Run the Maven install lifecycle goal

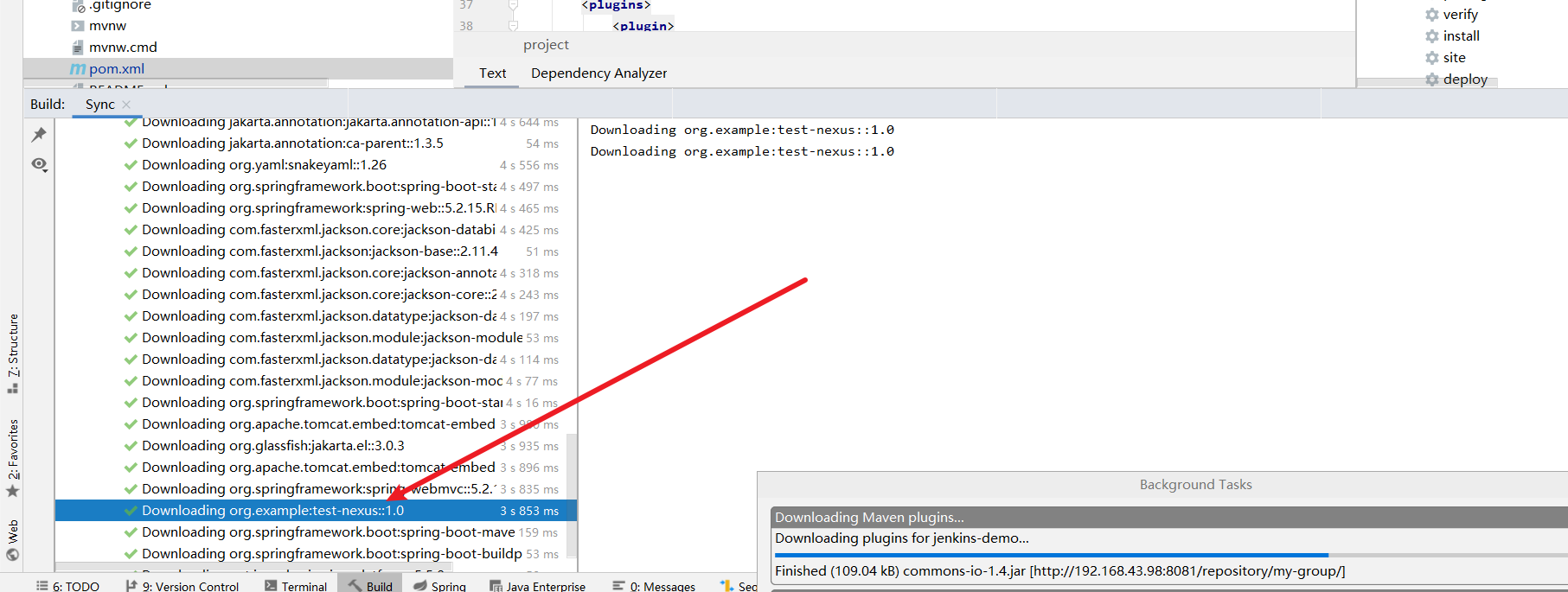(1461, 36)
